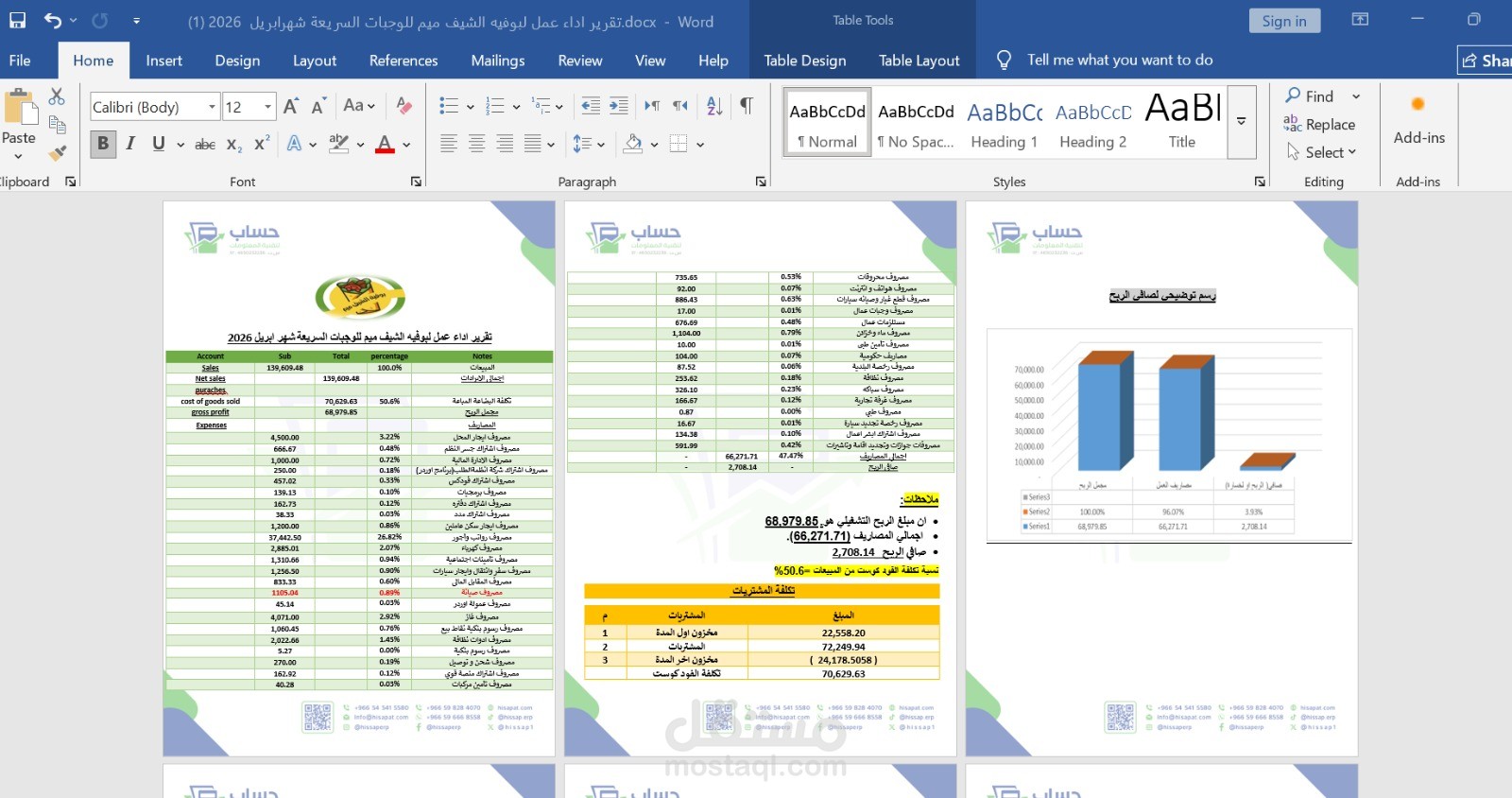Screen dimensions: 1512x798
Task: Switch to the Design tab
Action: coord(237,61)
